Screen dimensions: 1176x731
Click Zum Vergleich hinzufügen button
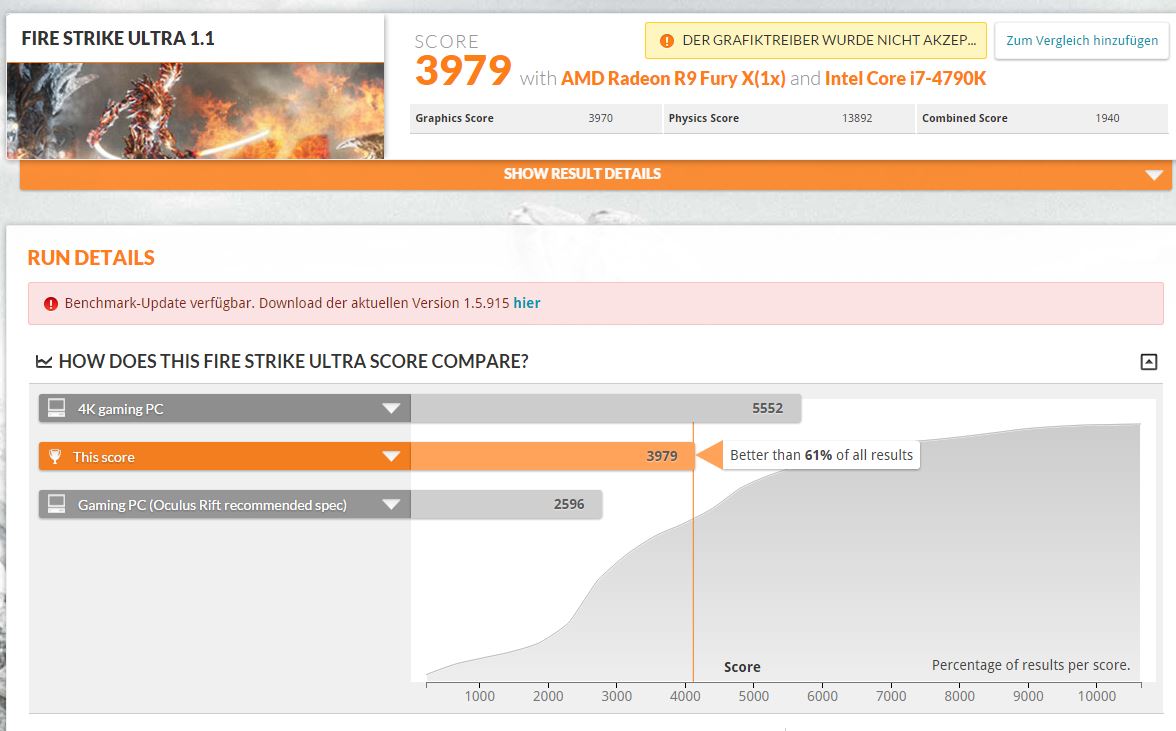click(1082, 40)
